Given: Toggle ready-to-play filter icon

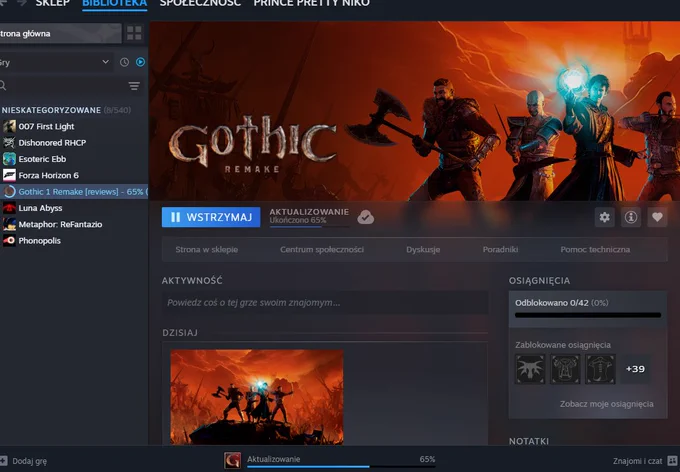Looking at the screenshot, I should click(141, 62).
